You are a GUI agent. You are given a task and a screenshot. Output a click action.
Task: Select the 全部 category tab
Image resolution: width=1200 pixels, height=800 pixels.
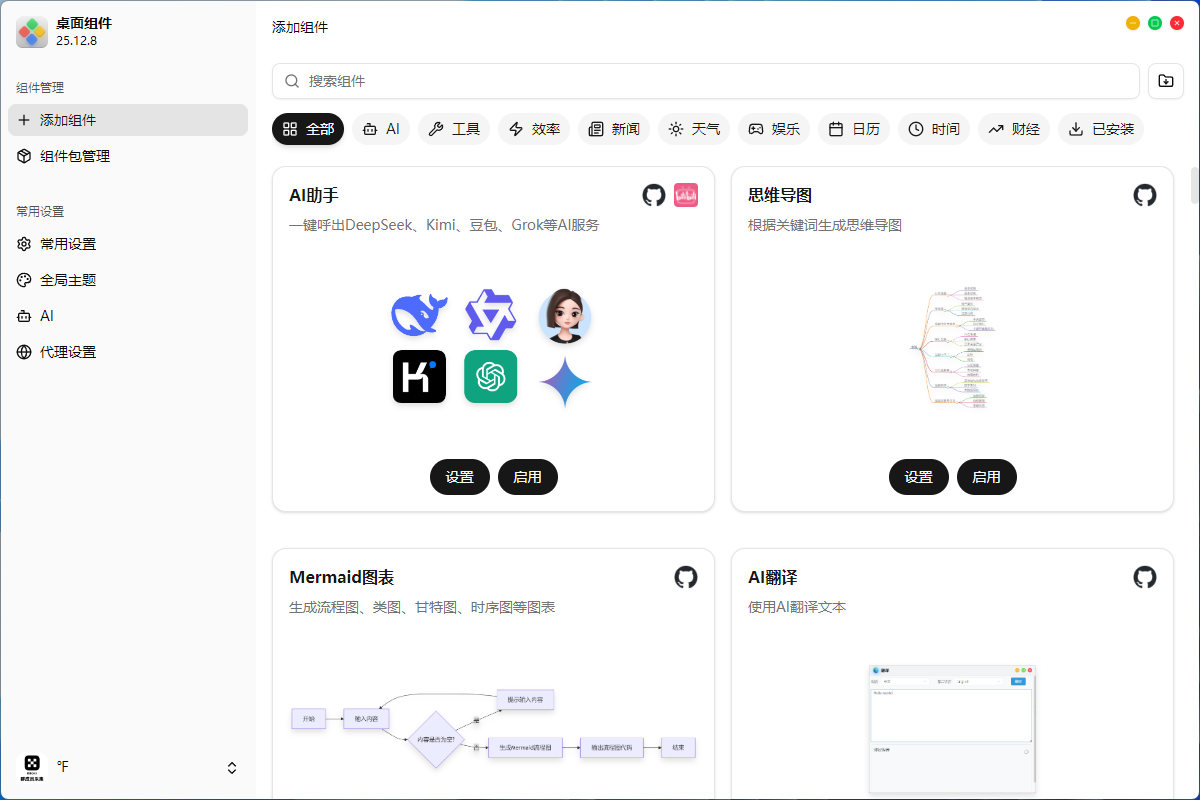[308, 129]
